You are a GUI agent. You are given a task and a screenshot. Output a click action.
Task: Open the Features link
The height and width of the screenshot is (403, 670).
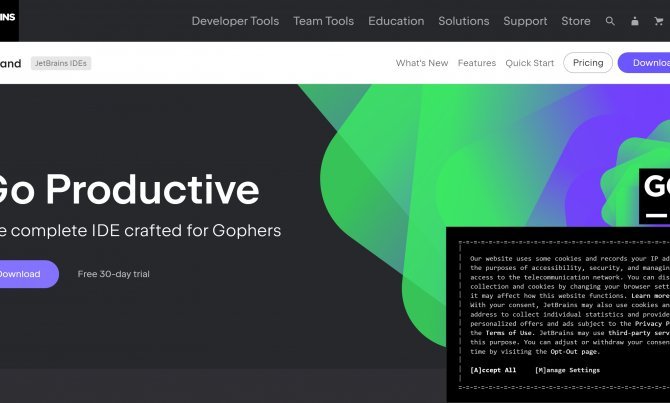(477, 63)
